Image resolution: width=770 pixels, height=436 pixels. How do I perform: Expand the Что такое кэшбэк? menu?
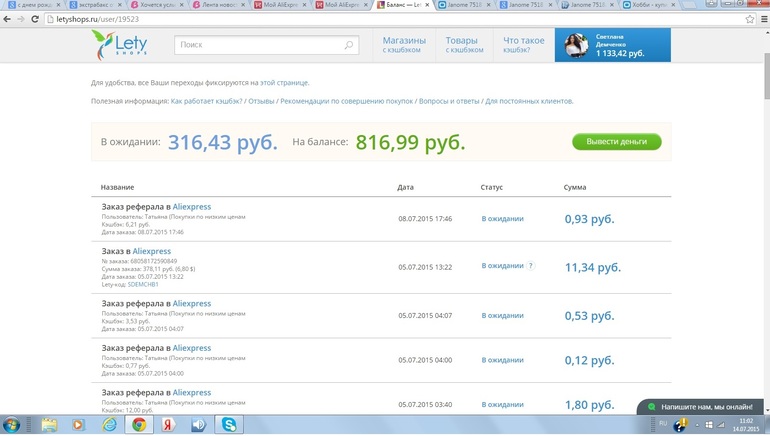[524, 45]
